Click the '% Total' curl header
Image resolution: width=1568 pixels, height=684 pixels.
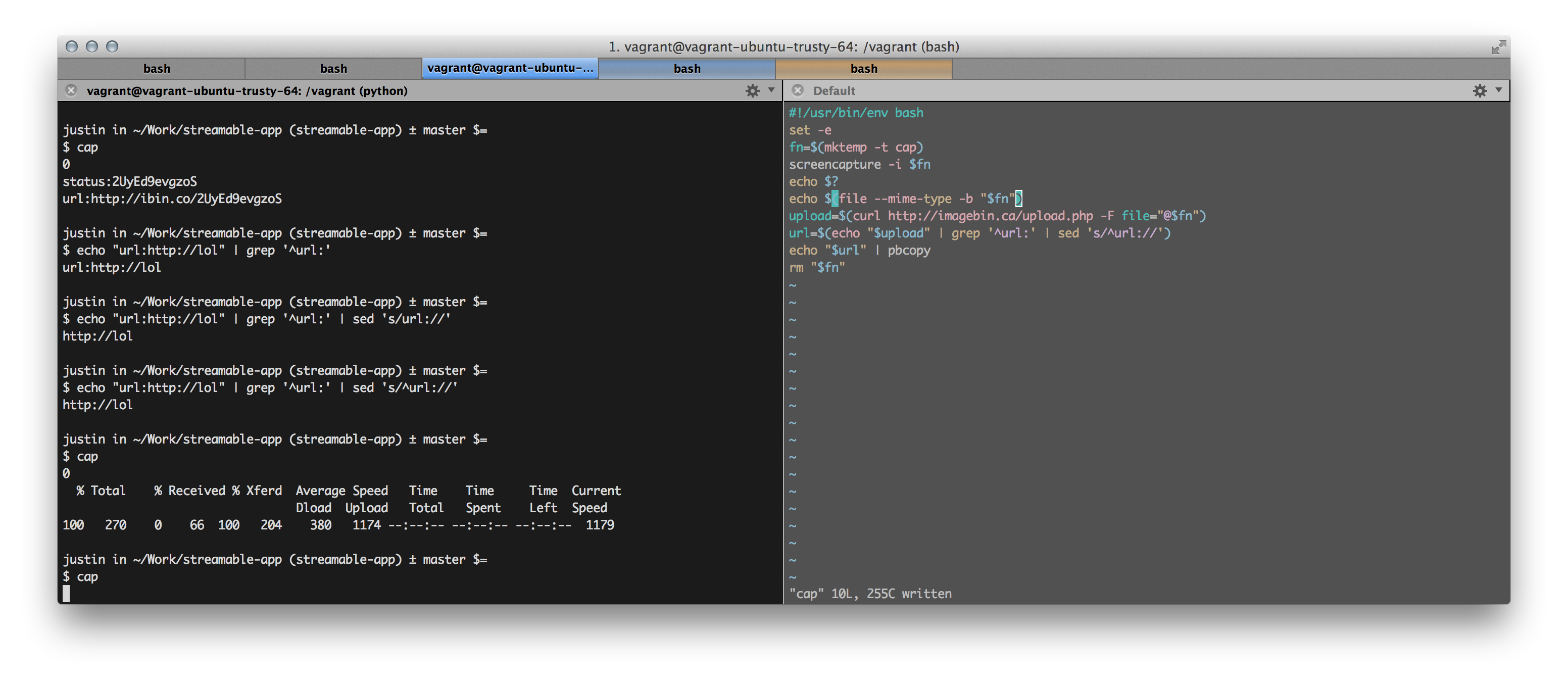click(101, 491)
